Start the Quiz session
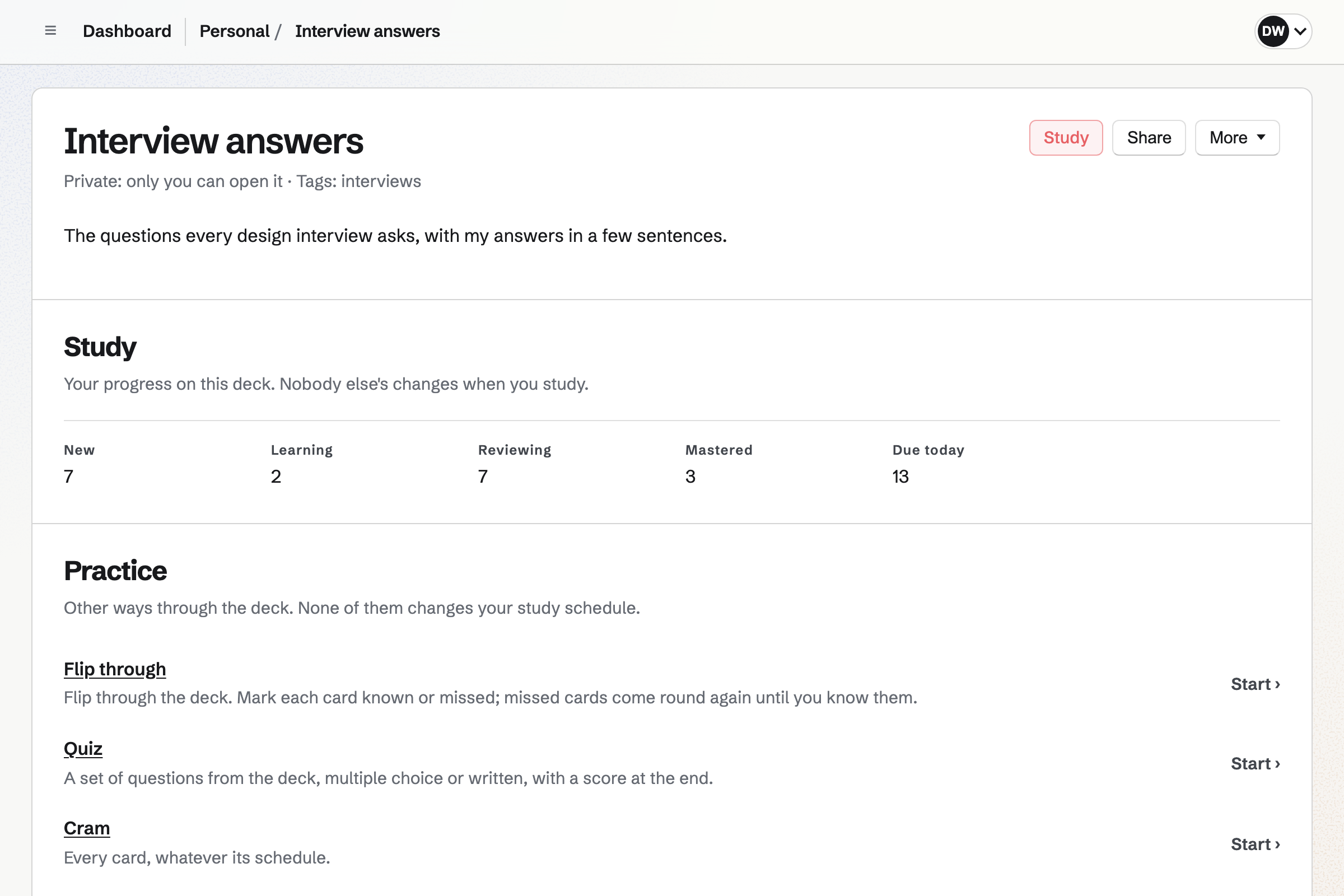 [1256, 763]
